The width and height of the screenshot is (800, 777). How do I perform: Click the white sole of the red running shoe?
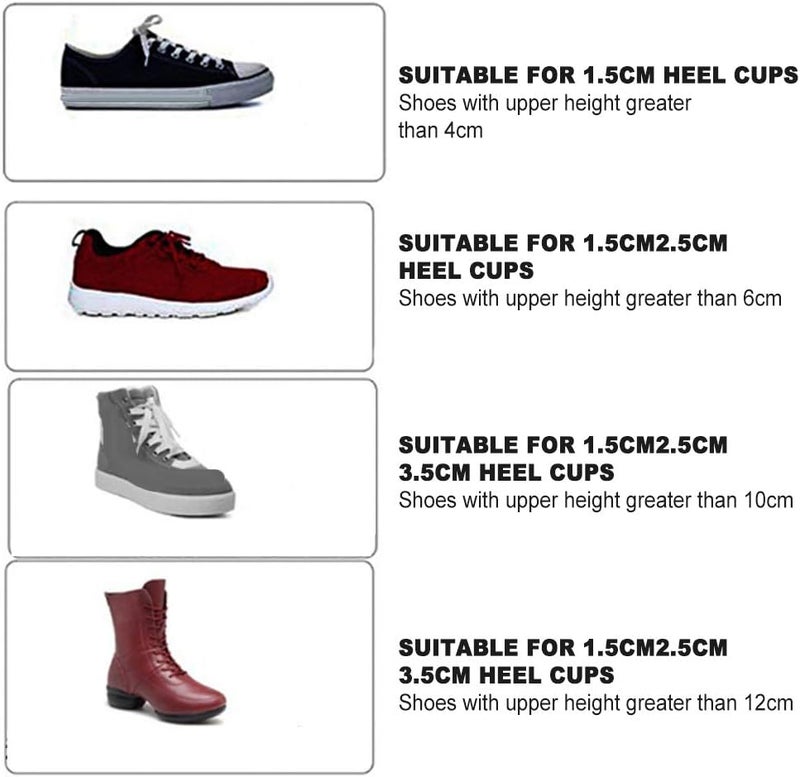click(x=168, y=304)
